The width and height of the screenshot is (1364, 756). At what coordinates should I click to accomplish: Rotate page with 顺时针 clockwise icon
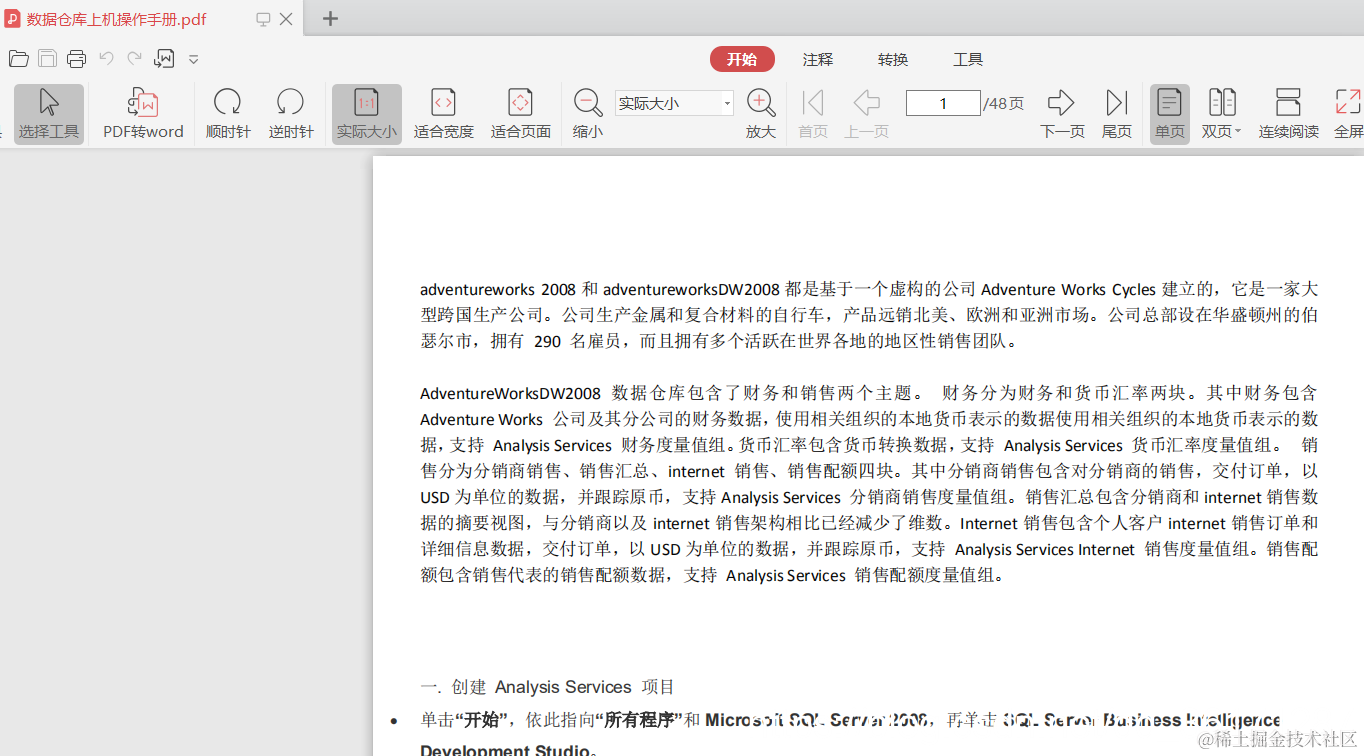(x=227, y=114)
